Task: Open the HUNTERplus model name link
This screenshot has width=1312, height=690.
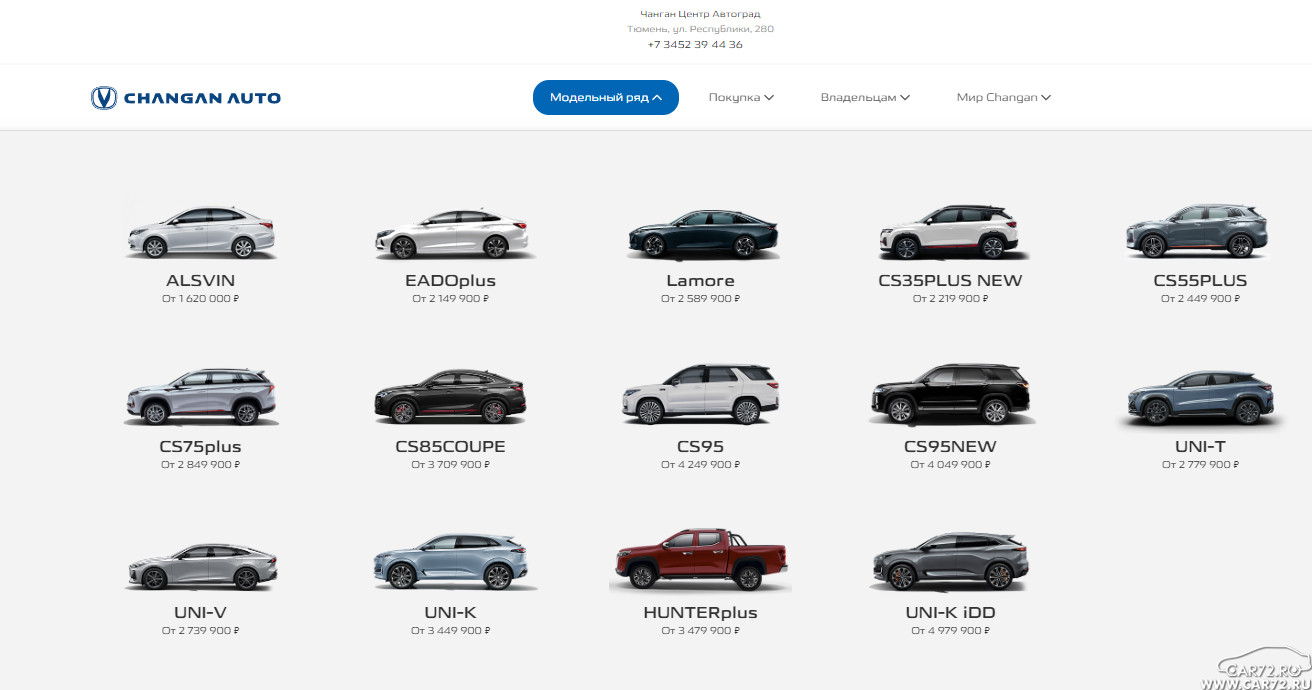Action: click(x=700, y=613)
